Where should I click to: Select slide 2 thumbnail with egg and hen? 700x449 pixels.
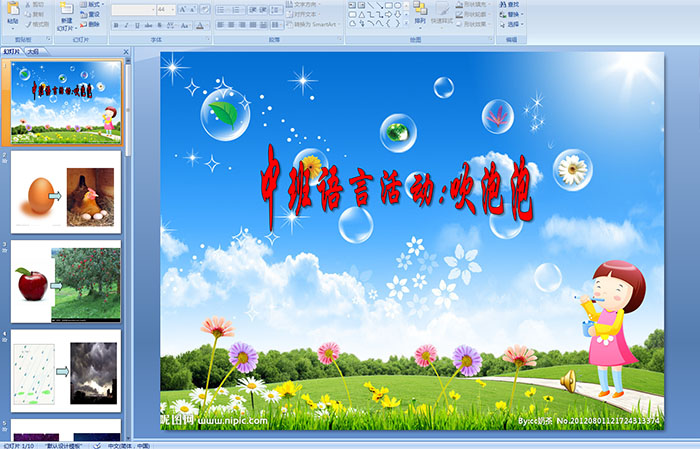(x=66, y=192)
